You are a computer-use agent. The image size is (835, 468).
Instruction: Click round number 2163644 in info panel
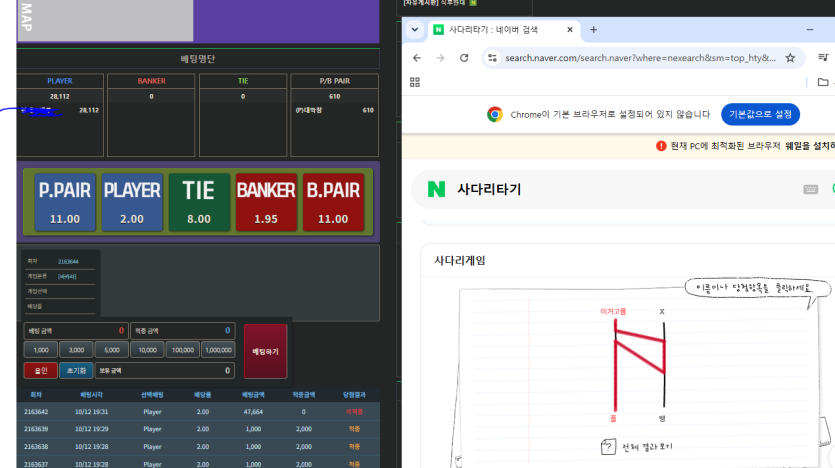pos(68,261)
